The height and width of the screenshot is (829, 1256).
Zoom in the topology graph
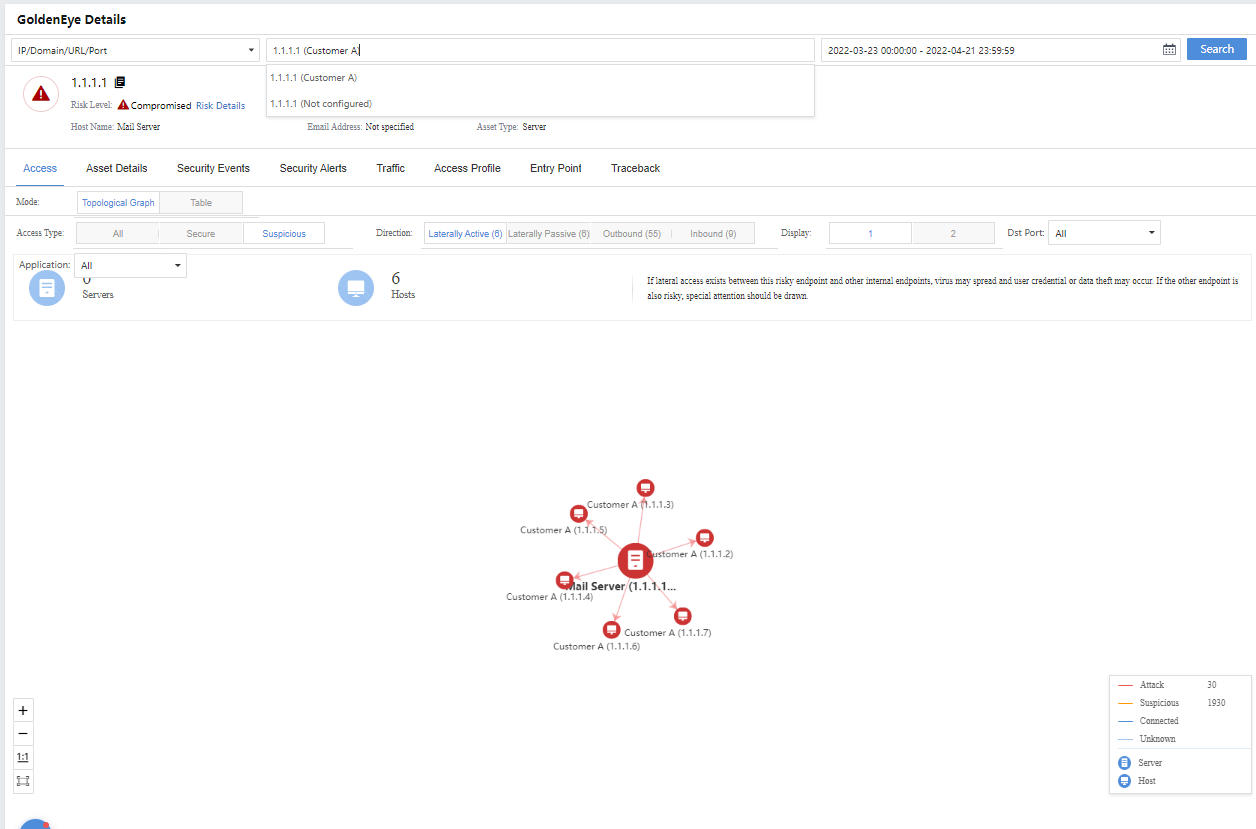coord(23,711)
